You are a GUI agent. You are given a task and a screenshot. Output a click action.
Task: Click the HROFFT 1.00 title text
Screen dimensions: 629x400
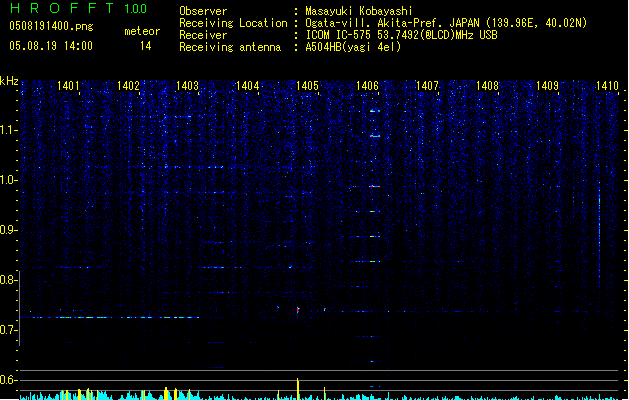(79, 8)
